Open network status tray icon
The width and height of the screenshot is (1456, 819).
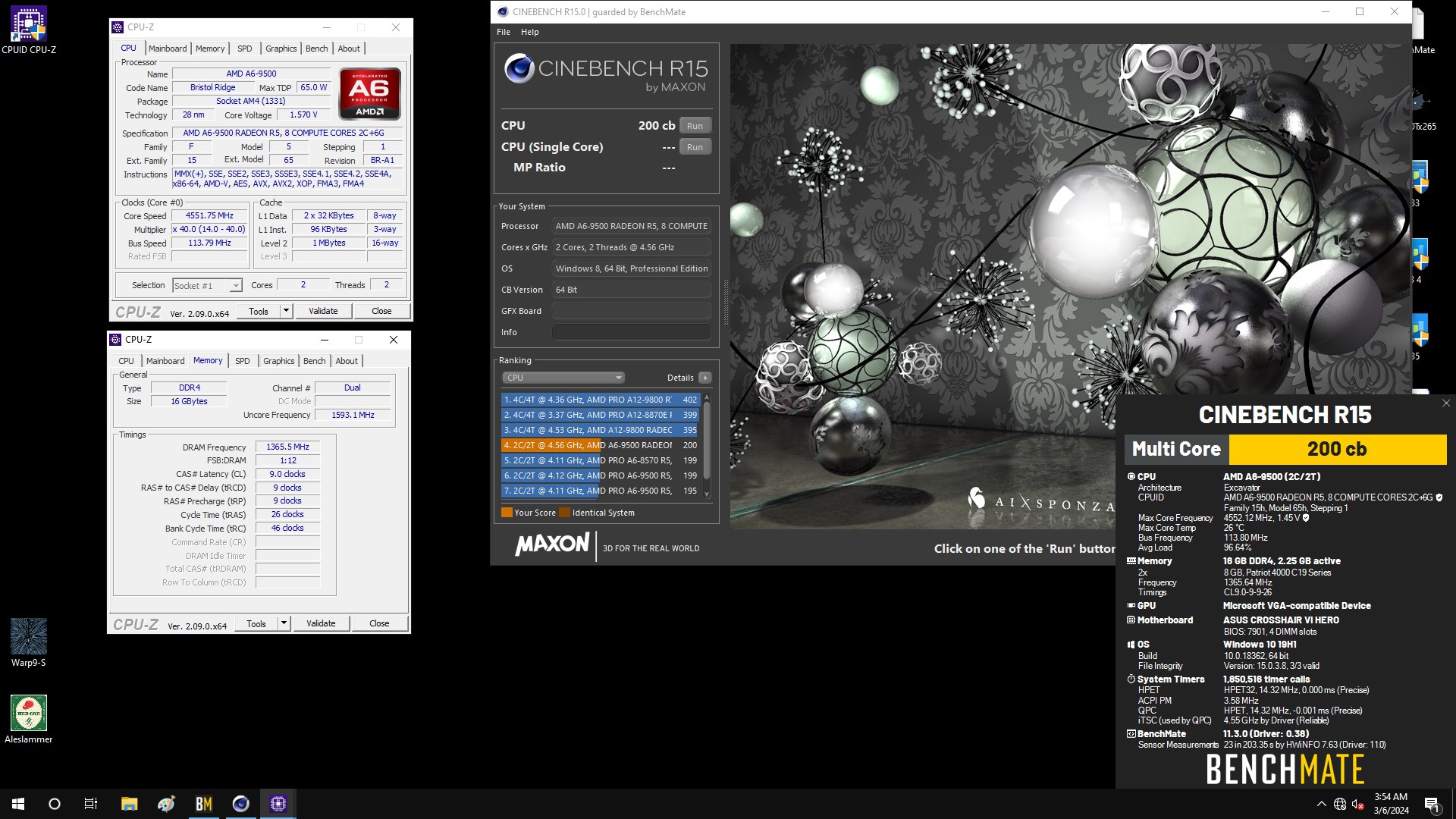tap(1340, 804)
